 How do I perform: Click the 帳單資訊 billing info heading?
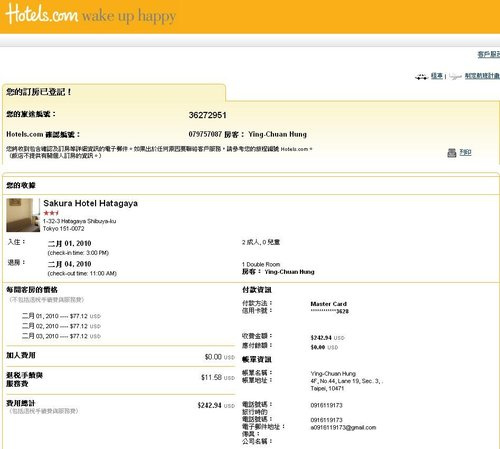257,359
